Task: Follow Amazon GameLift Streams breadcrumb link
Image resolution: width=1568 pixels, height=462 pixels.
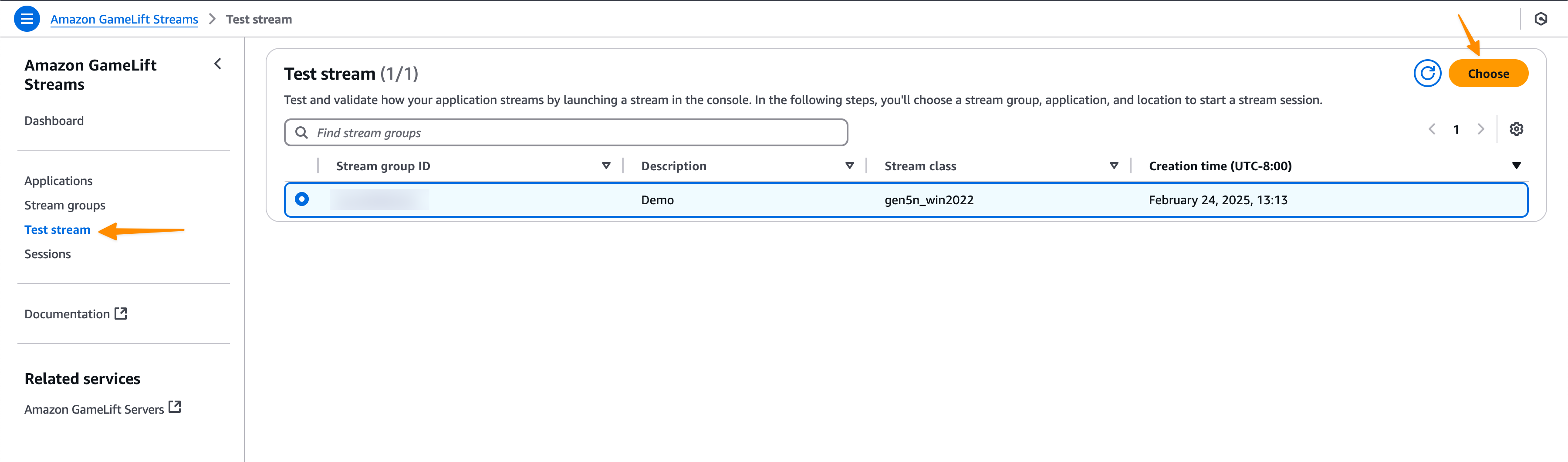Action: [124, 20]
